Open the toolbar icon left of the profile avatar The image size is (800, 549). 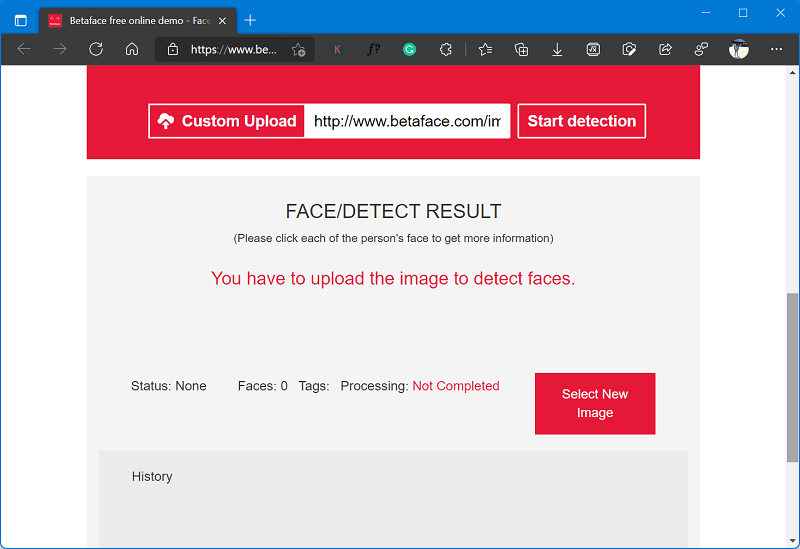point(701,49)
